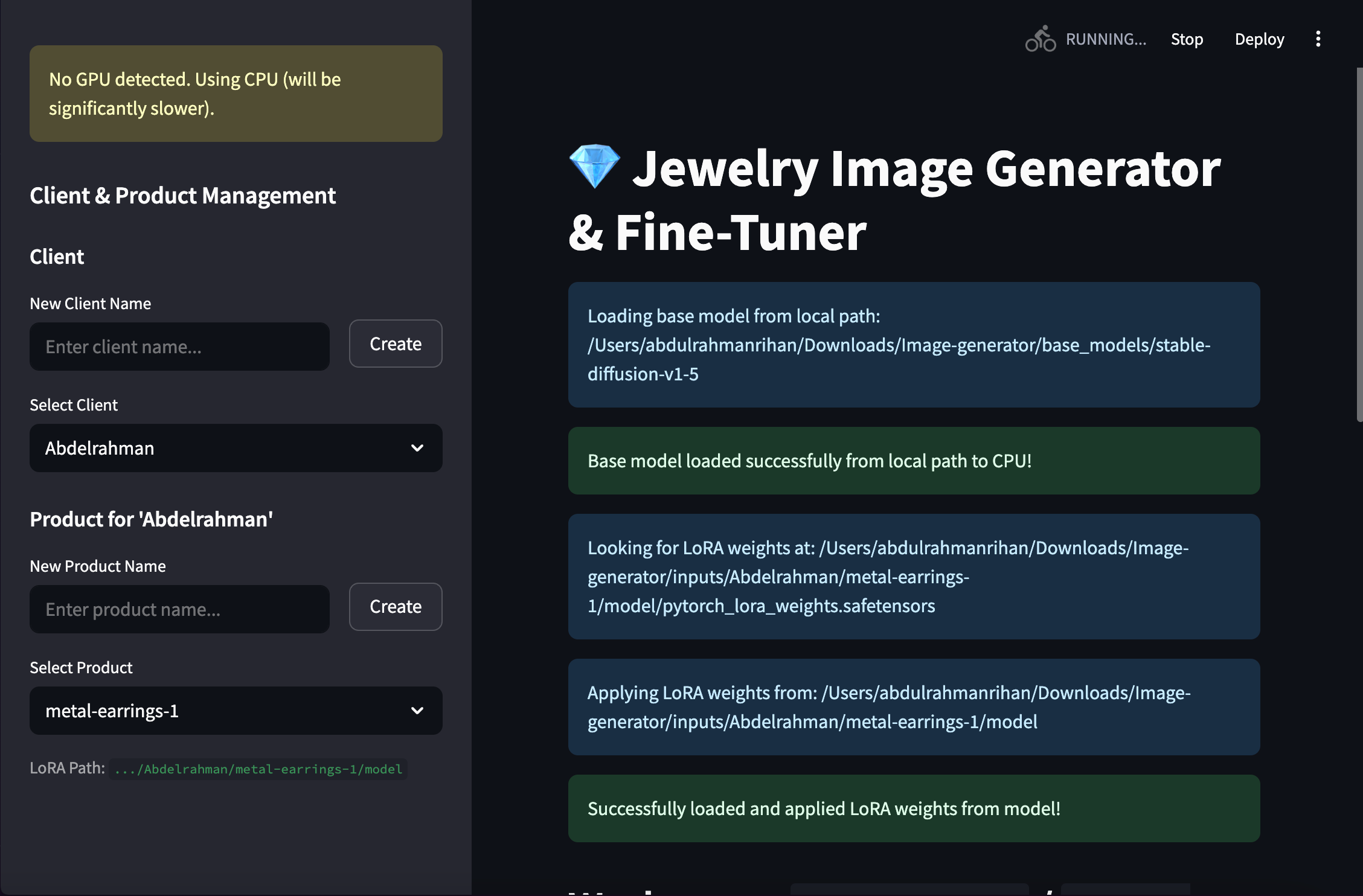Click the New Client Name label

(91, 304)
